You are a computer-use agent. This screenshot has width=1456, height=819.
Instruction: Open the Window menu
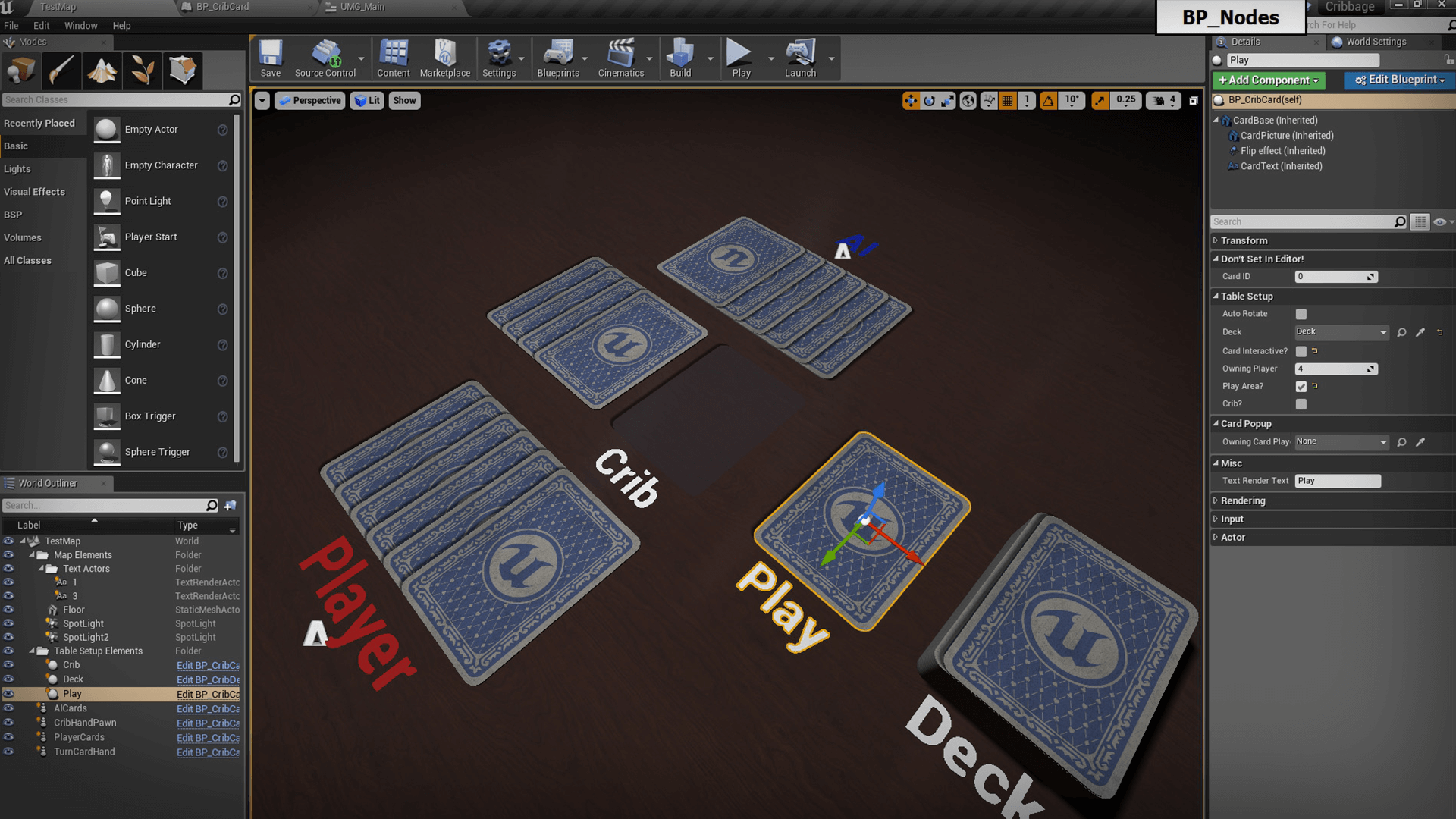point(80,26)
